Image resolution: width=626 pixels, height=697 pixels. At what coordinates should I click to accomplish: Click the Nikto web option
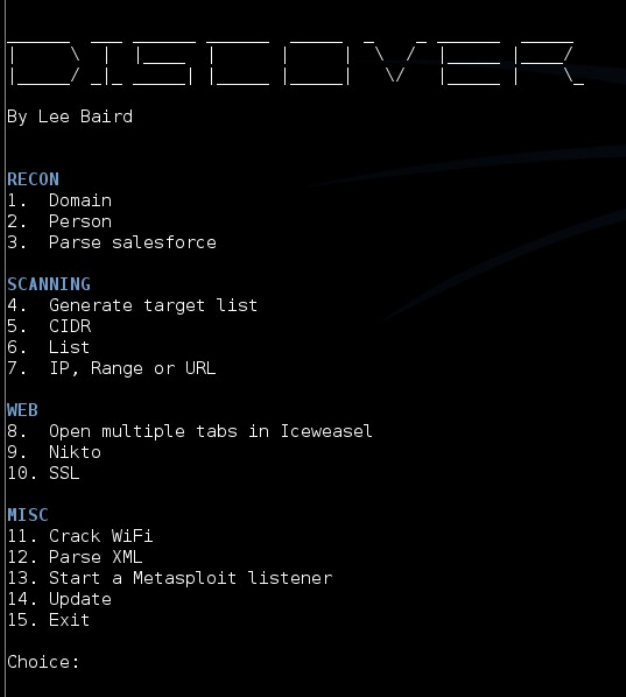point(54,452)
